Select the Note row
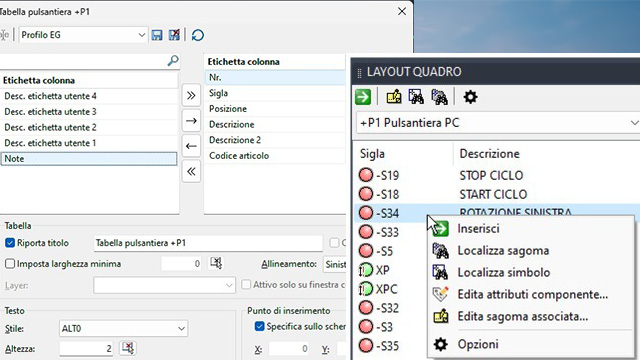 [89, 159]
